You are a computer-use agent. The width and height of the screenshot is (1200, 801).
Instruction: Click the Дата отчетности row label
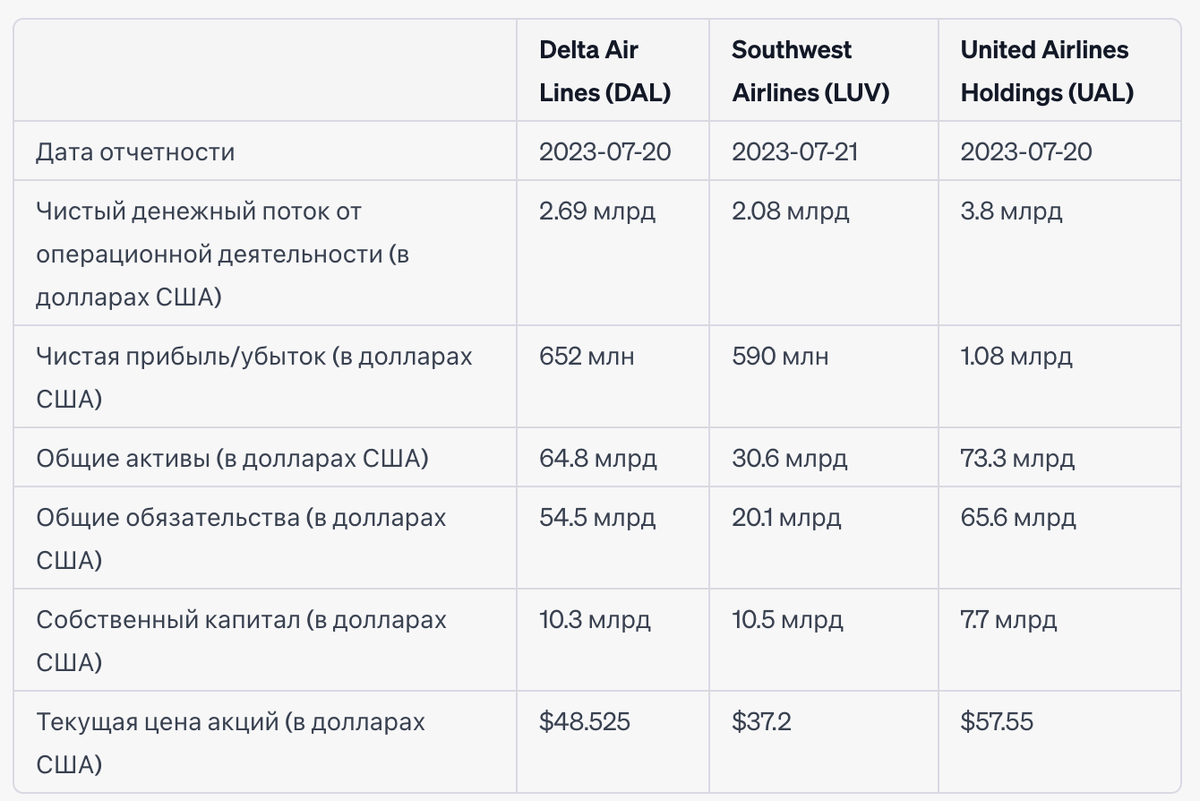tap(135, 152)
